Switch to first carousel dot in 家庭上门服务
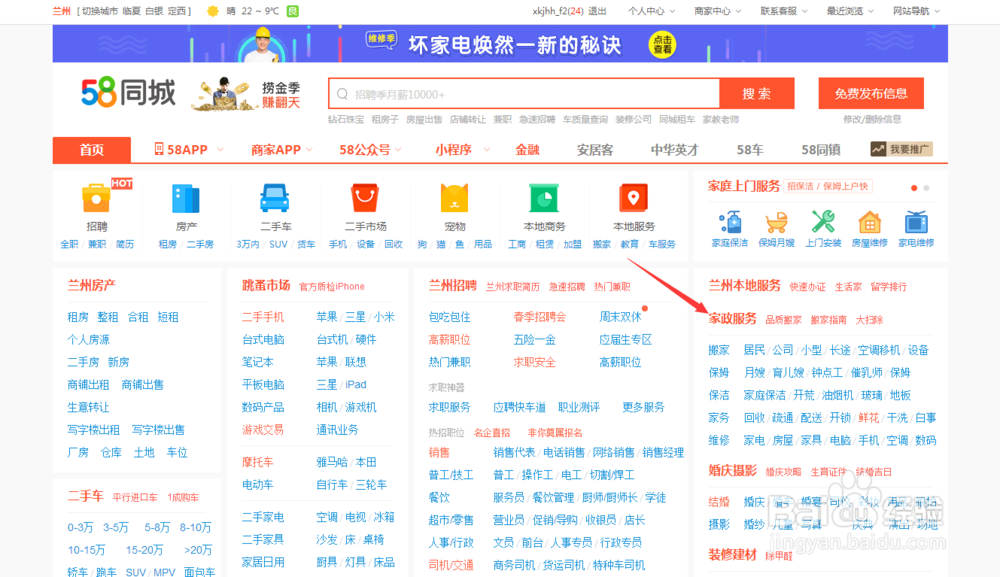 [x=914, y=188]
